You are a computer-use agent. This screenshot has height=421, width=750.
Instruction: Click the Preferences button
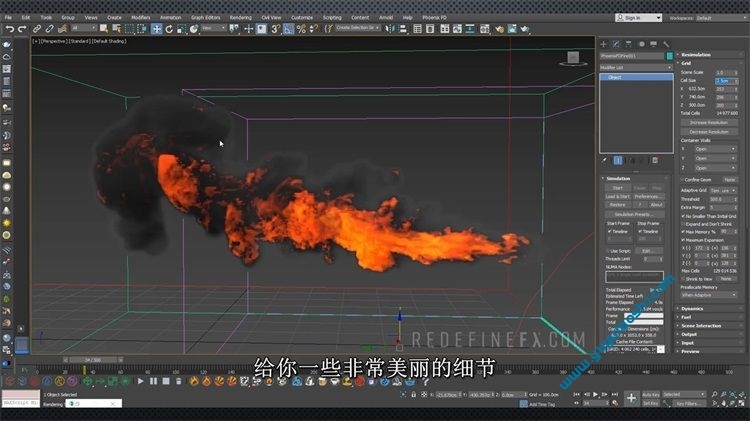click(x=648, y=197)
